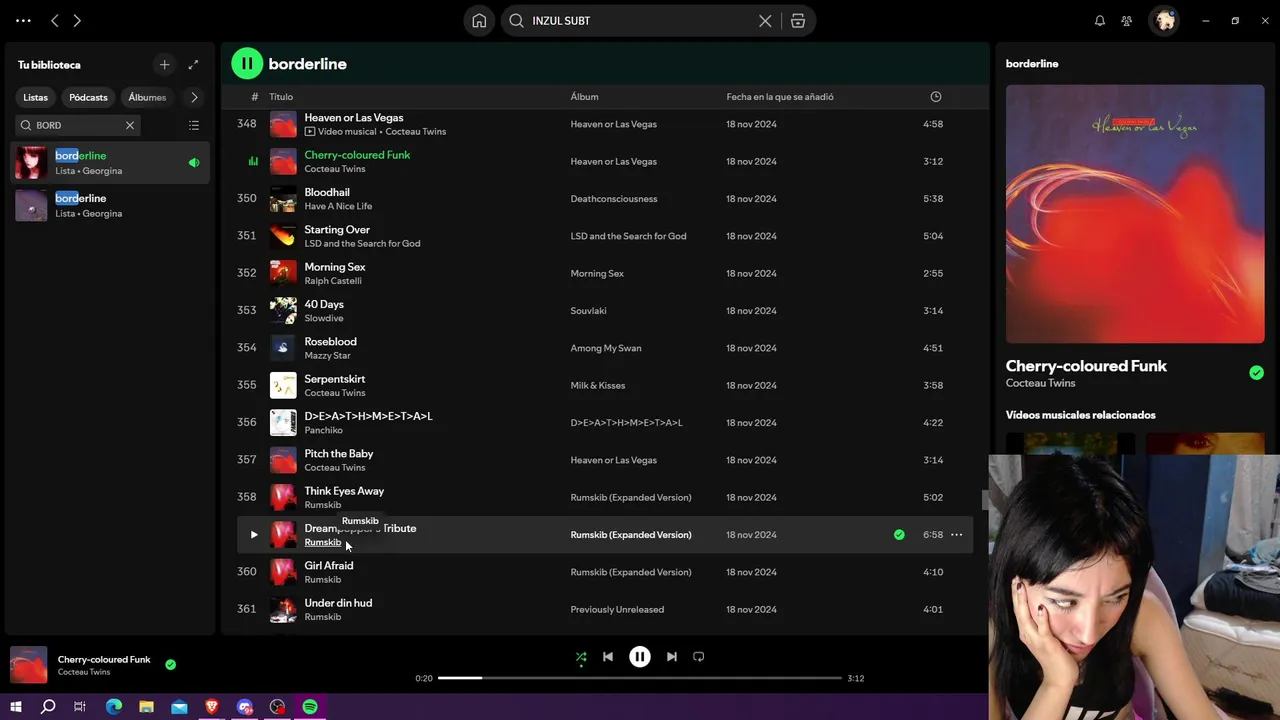The image size is (1280, 720).
Task: Open library sort and view options
Action: point(194,125)
